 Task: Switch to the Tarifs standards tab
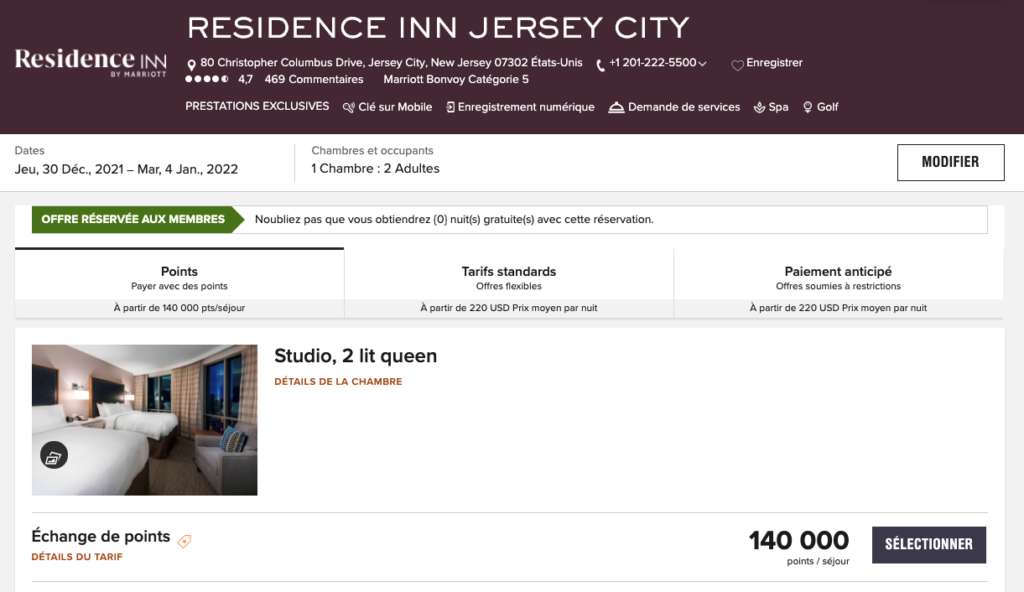point(508,278)
